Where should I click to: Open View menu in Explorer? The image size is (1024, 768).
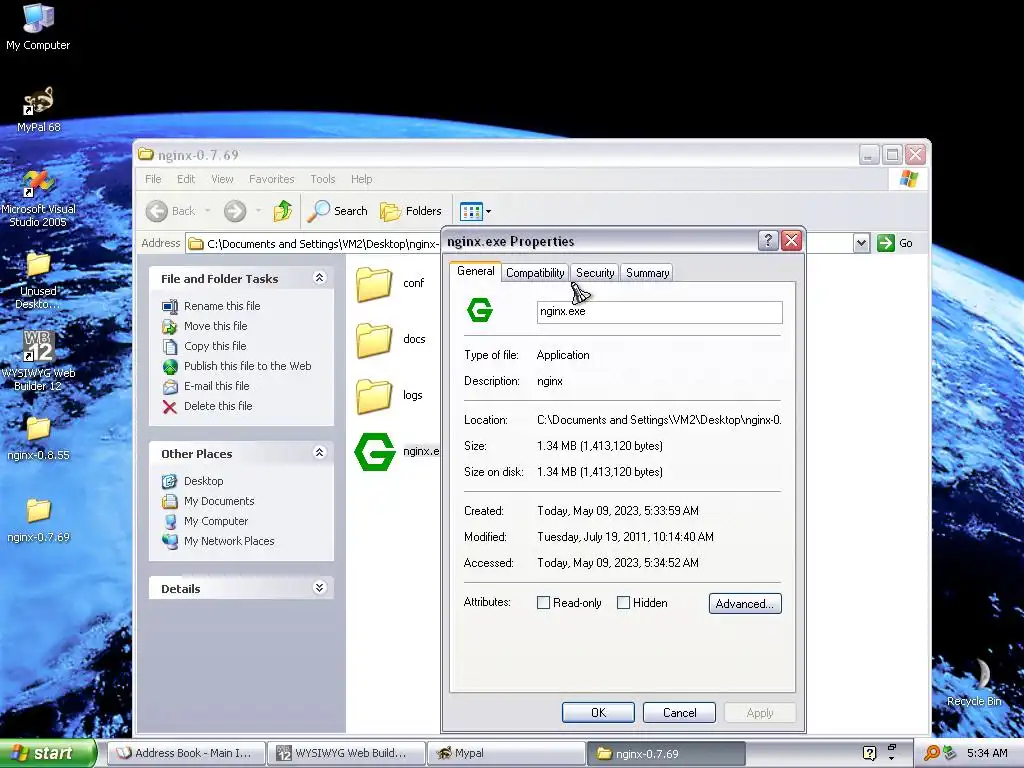[222, 179]
